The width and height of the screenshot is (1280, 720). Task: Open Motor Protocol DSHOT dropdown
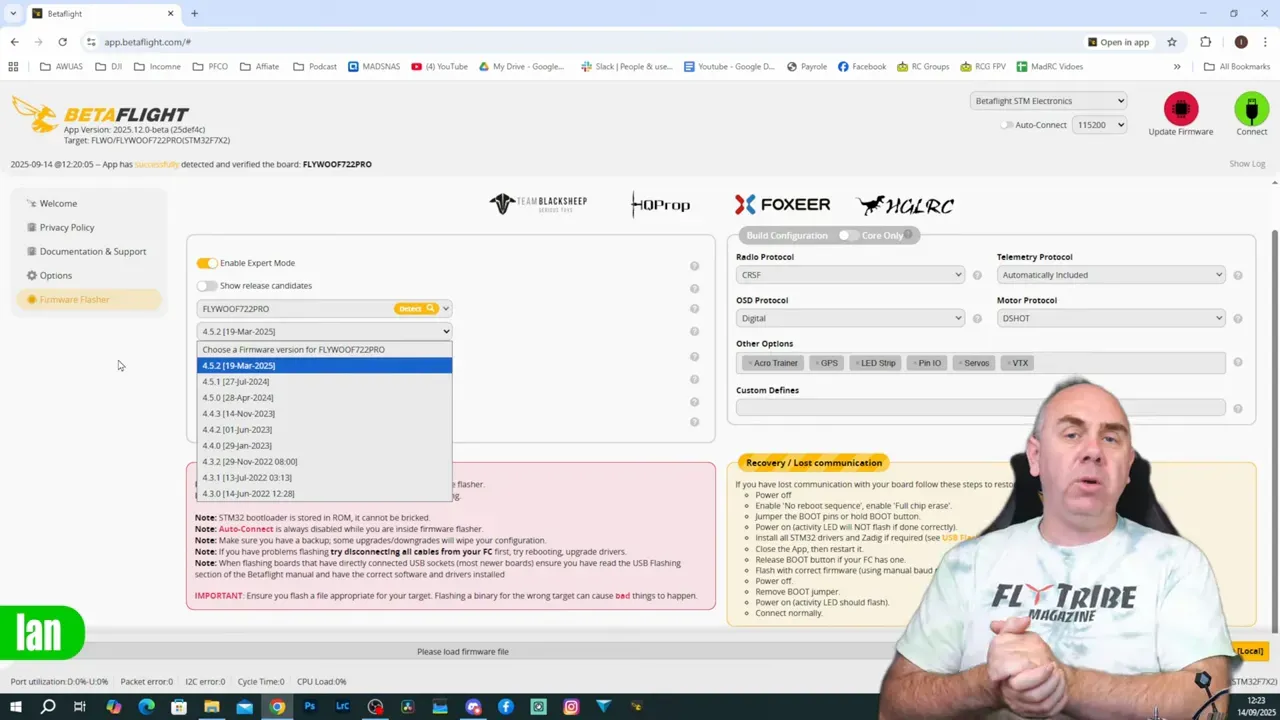click(1111, 318)
